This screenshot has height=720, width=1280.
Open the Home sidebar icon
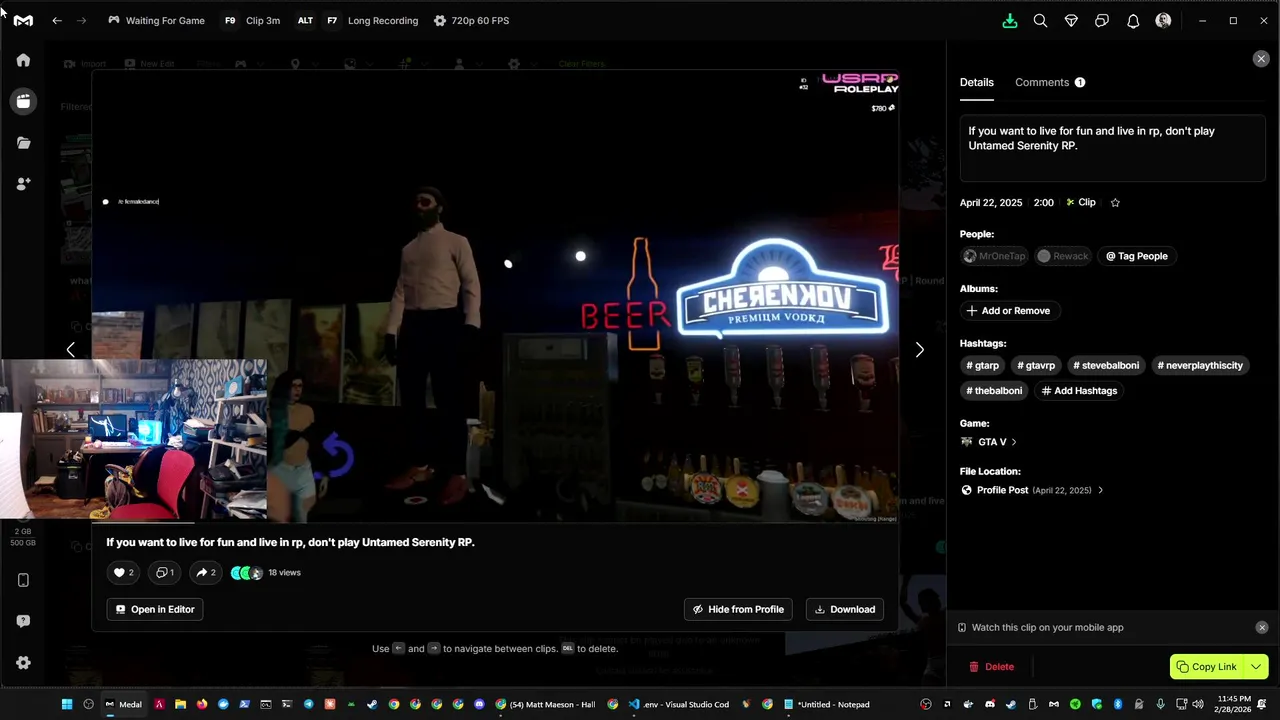click(x=23, y=60)
